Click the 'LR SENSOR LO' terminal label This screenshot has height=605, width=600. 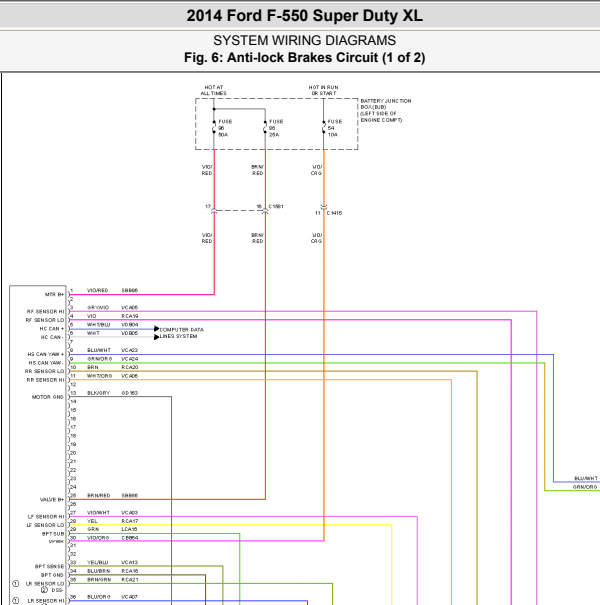(45, 584)
